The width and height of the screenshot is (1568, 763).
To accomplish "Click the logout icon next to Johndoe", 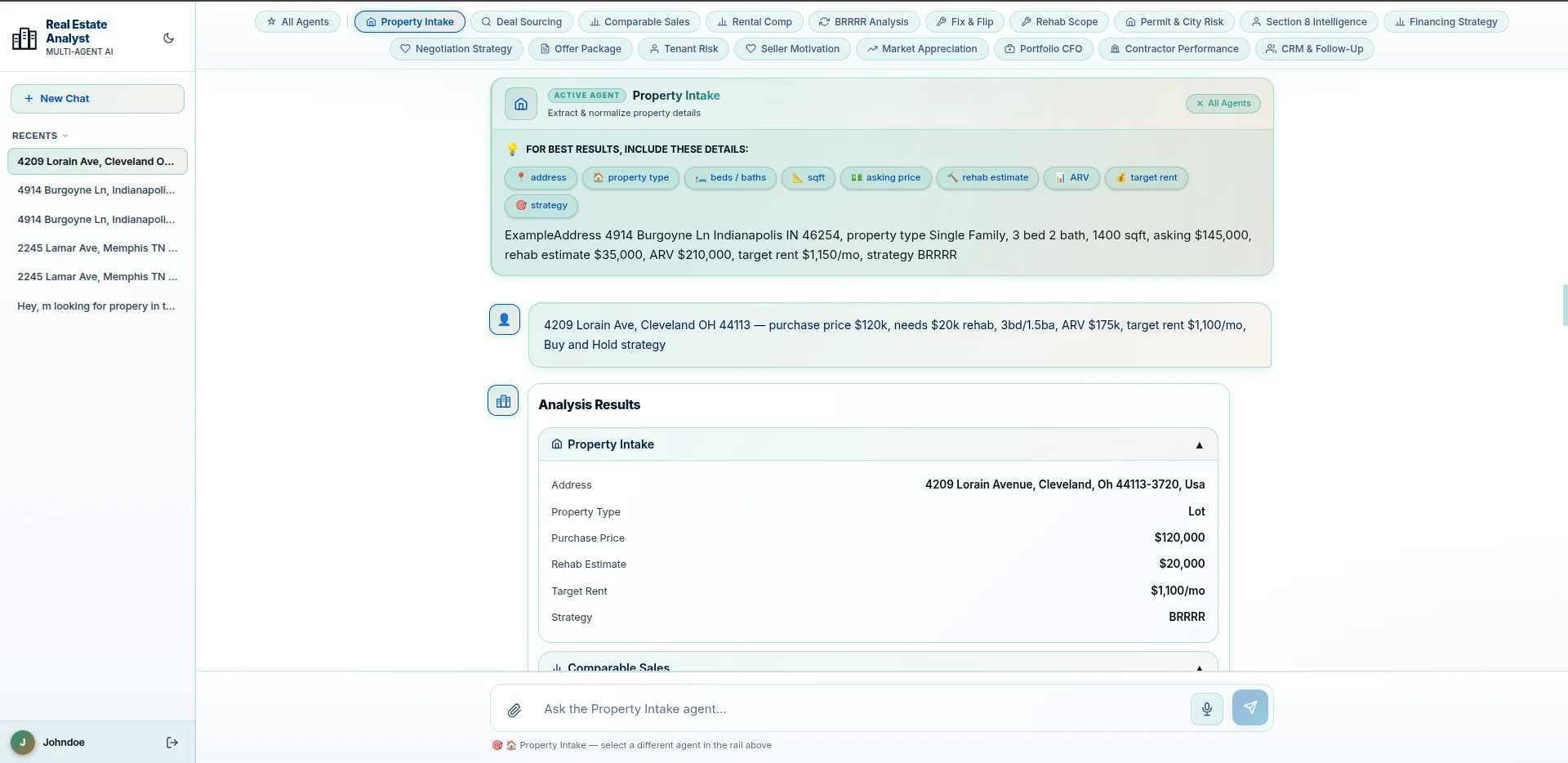I will pos(172,743).
